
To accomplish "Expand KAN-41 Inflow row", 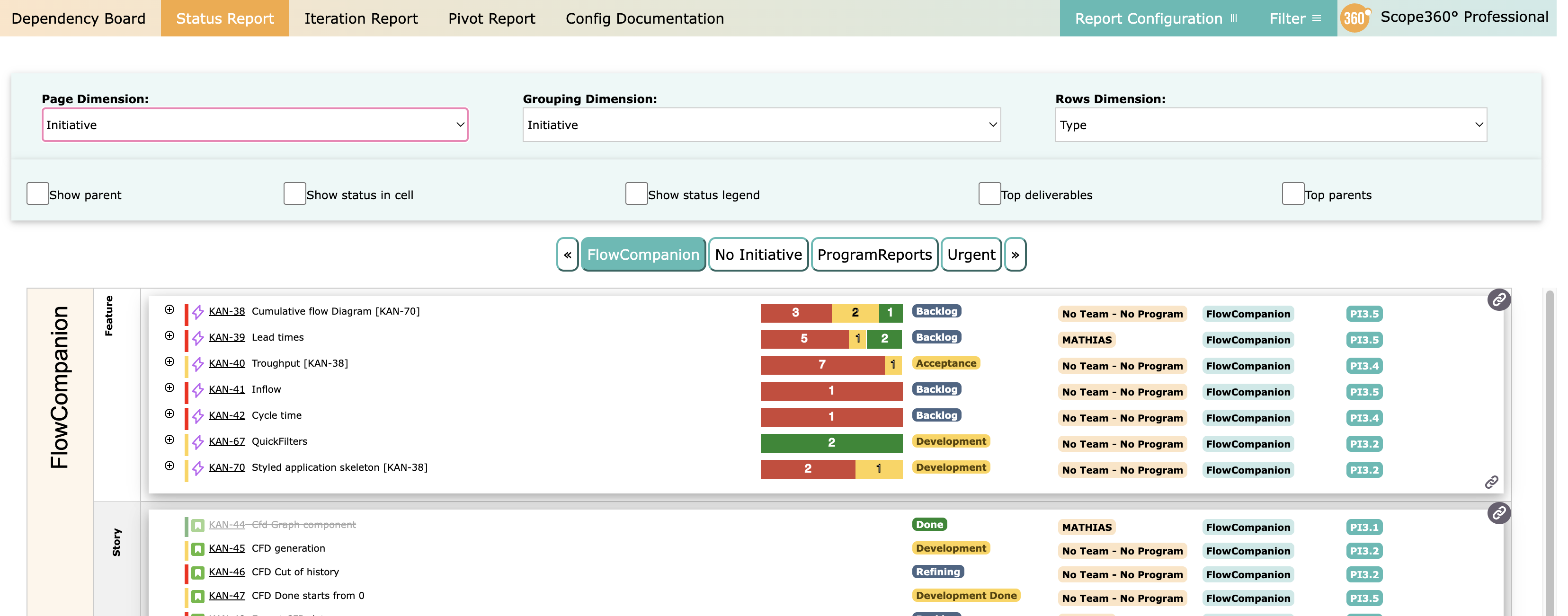I will pos(169,388).
